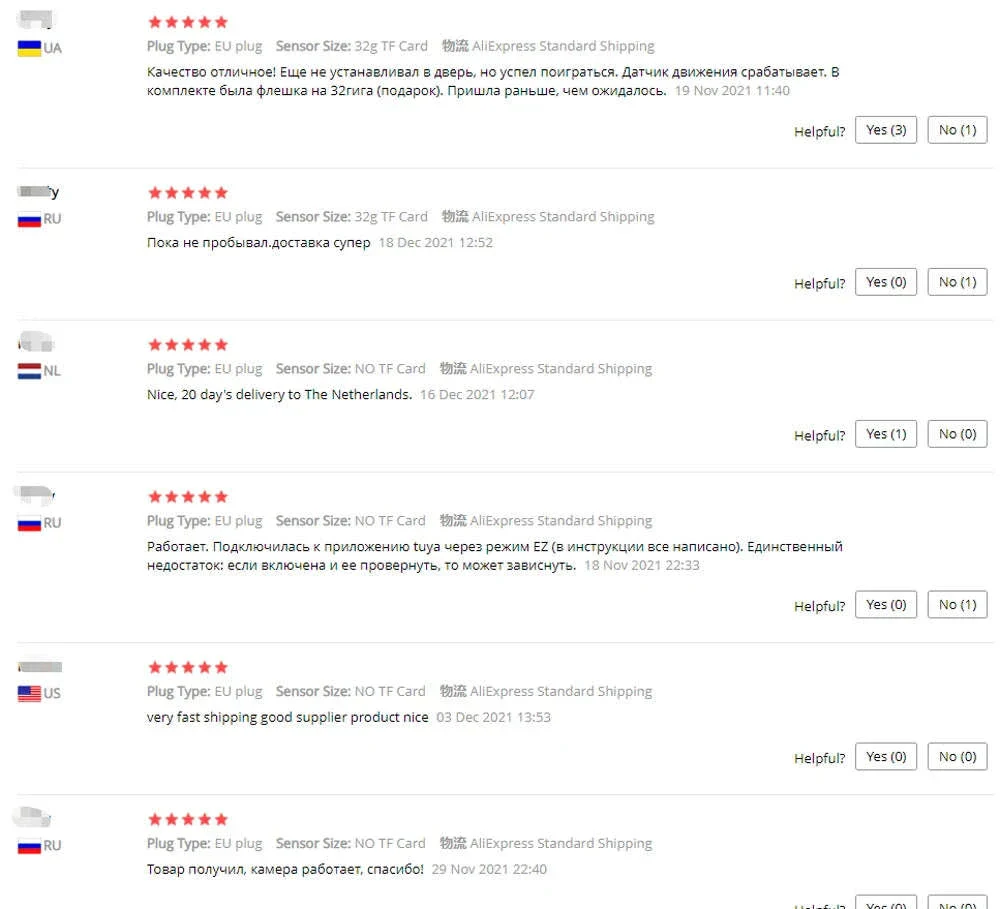
Task: Vote Yes (0) on 'very fast shipping' review
Action: pyautogui.click(x=886, y=757)
